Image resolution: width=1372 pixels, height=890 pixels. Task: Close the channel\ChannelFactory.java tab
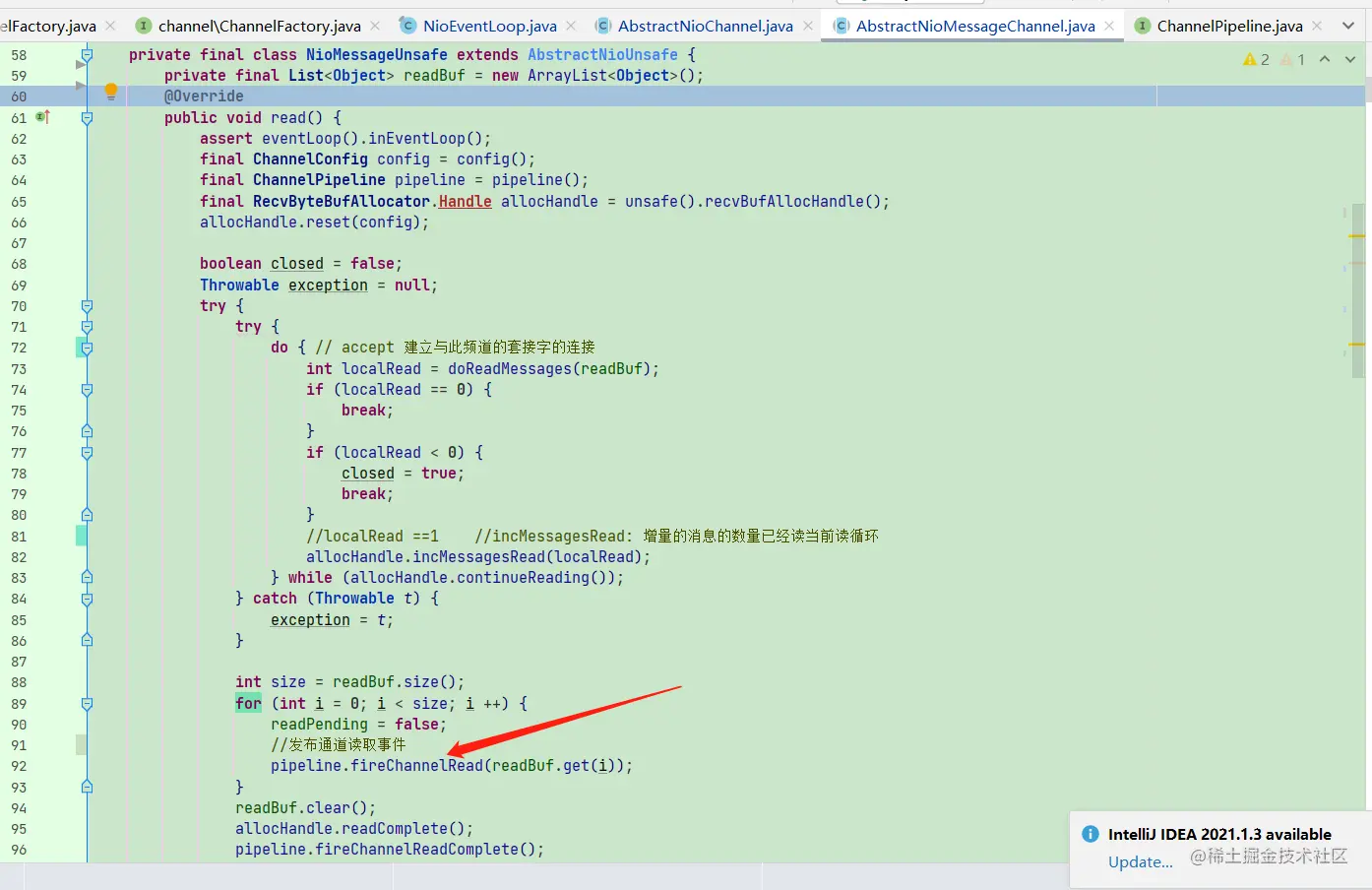click(375, 26)
